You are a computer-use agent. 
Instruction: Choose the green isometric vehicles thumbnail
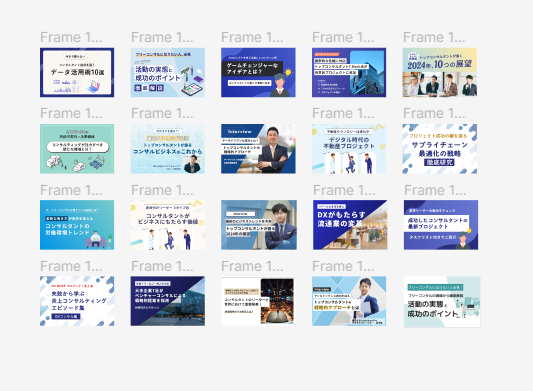(x=77, y=149)
